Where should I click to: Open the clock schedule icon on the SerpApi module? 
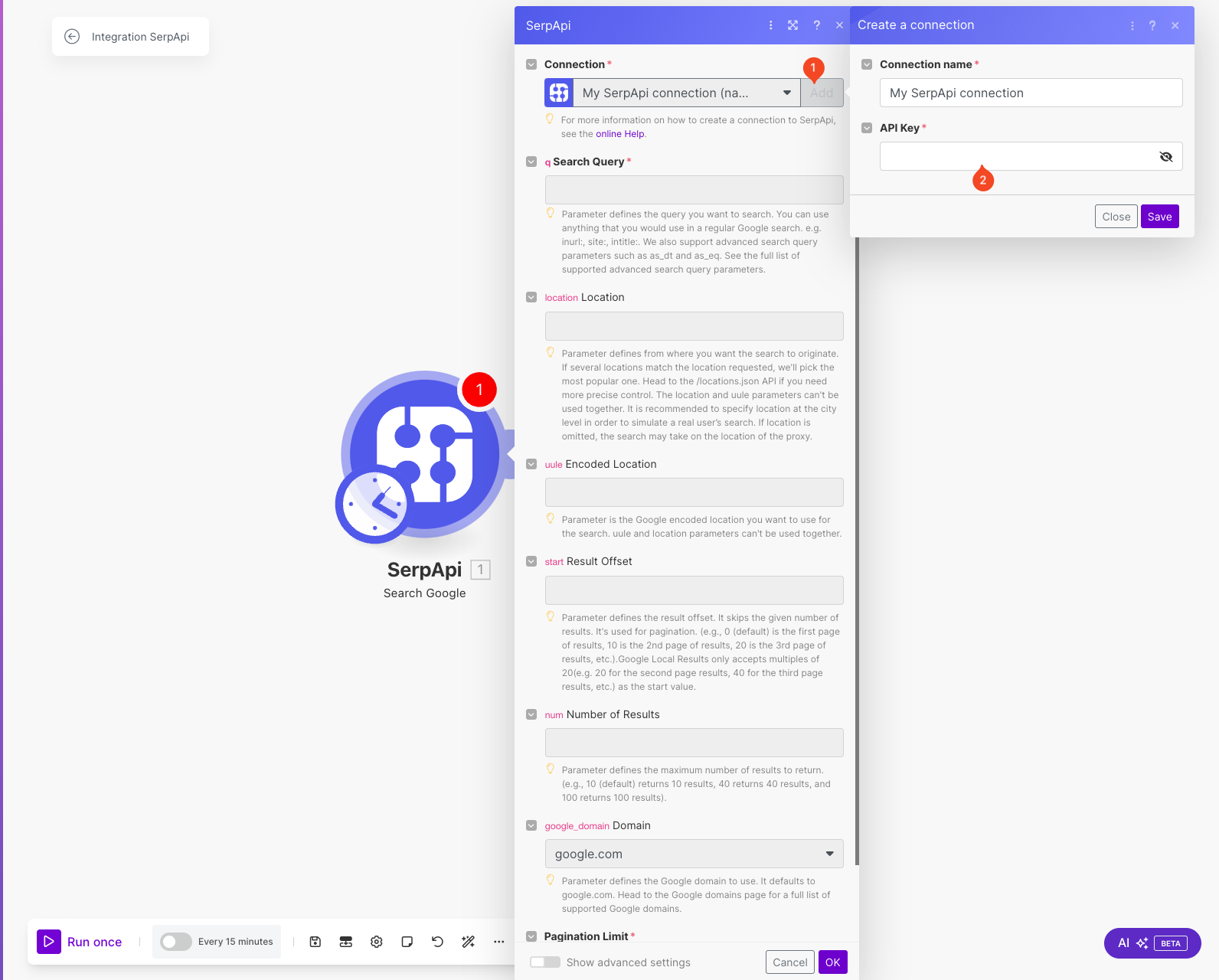(x=374, y=505)
